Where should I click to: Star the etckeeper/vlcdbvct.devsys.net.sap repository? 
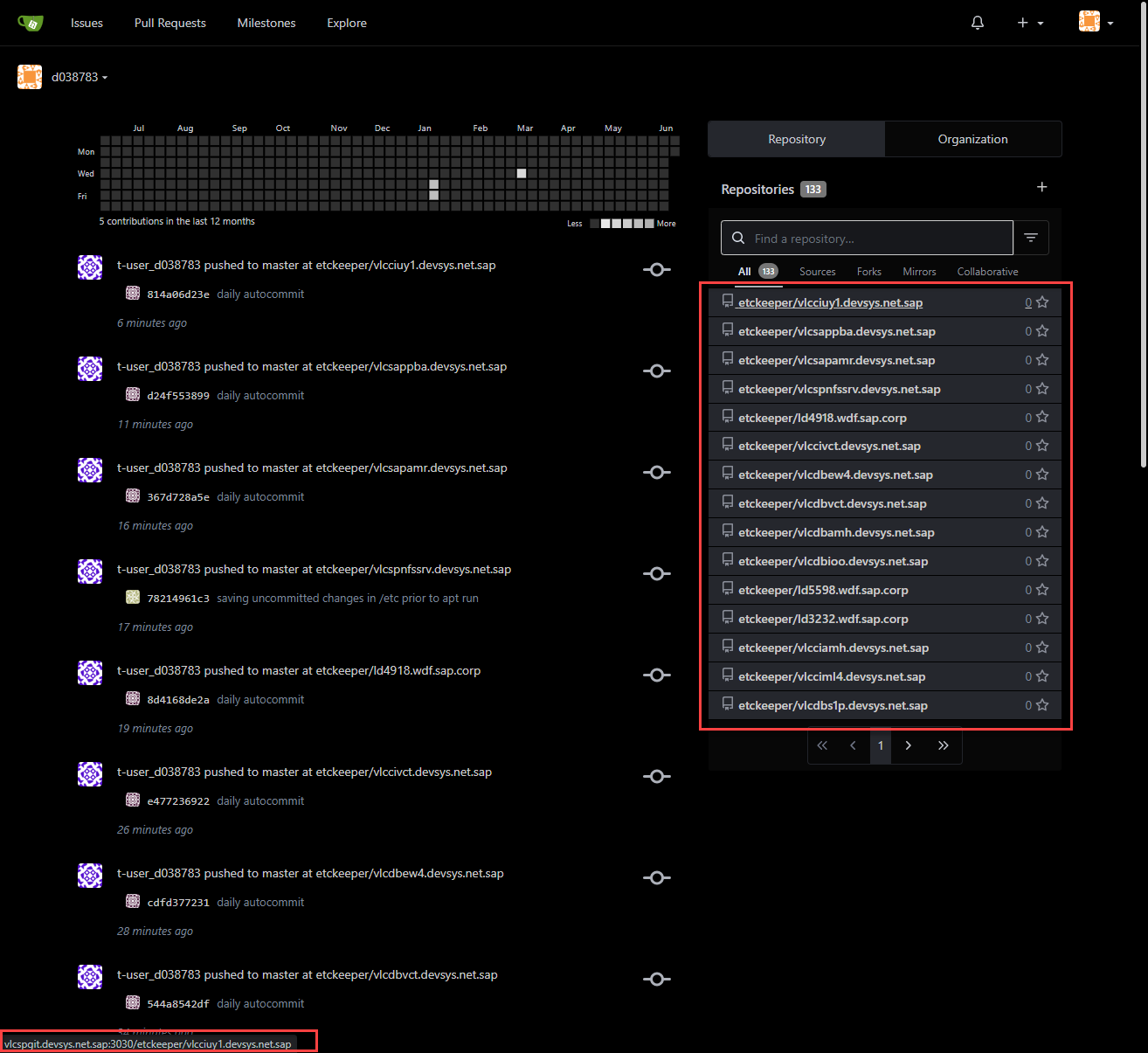(x=1042, y=503)
